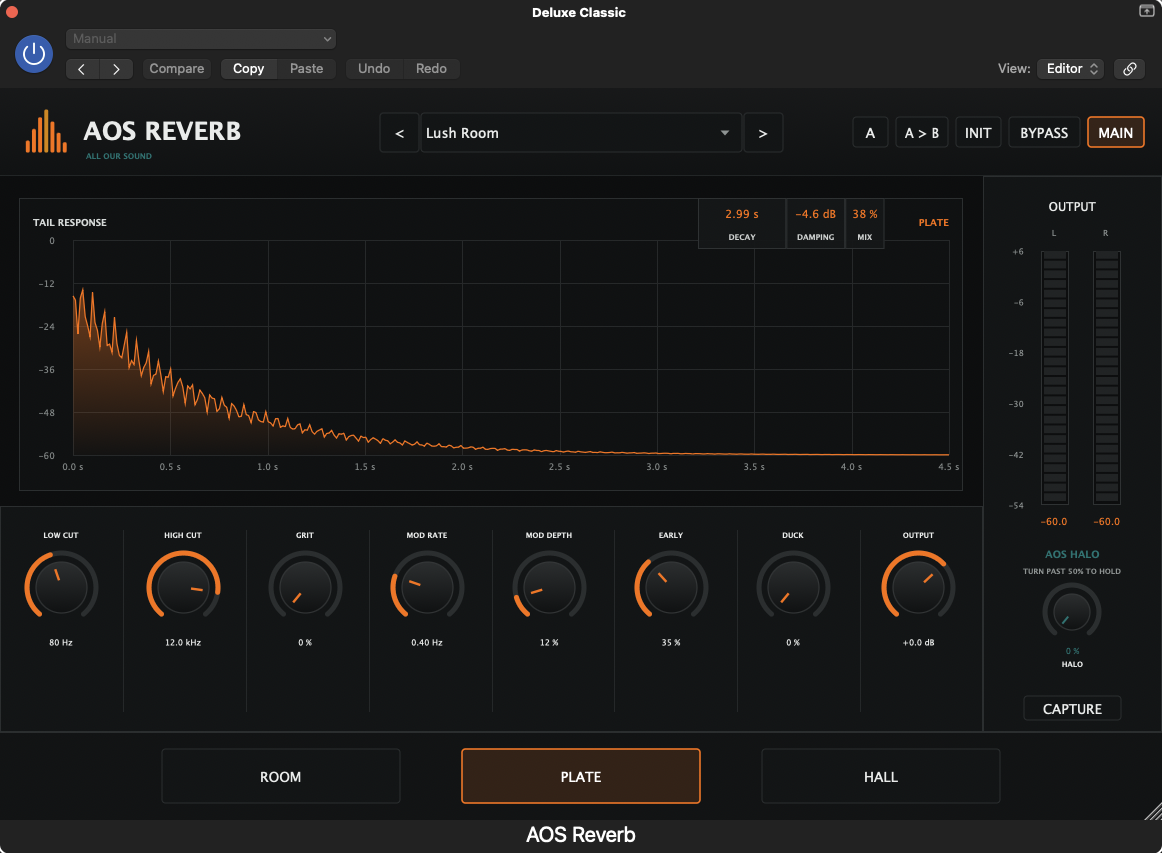Click the AOS Reverb bars logo
The width and height of the screenshot is (1162, 853).
(46, 132)
